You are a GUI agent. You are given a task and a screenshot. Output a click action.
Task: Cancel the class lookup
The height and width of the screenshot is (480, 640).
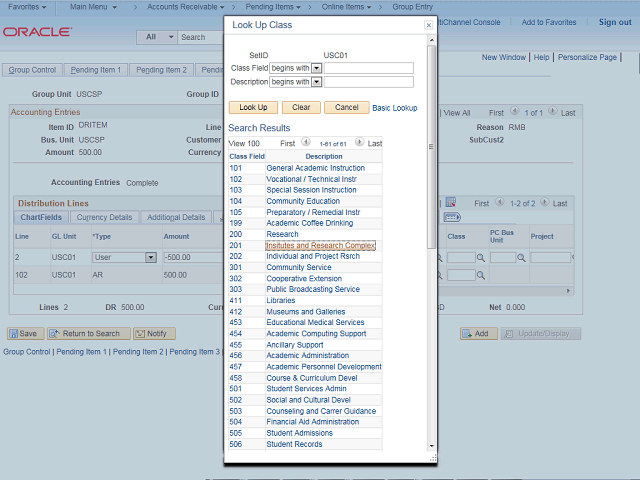coord(347,107)
